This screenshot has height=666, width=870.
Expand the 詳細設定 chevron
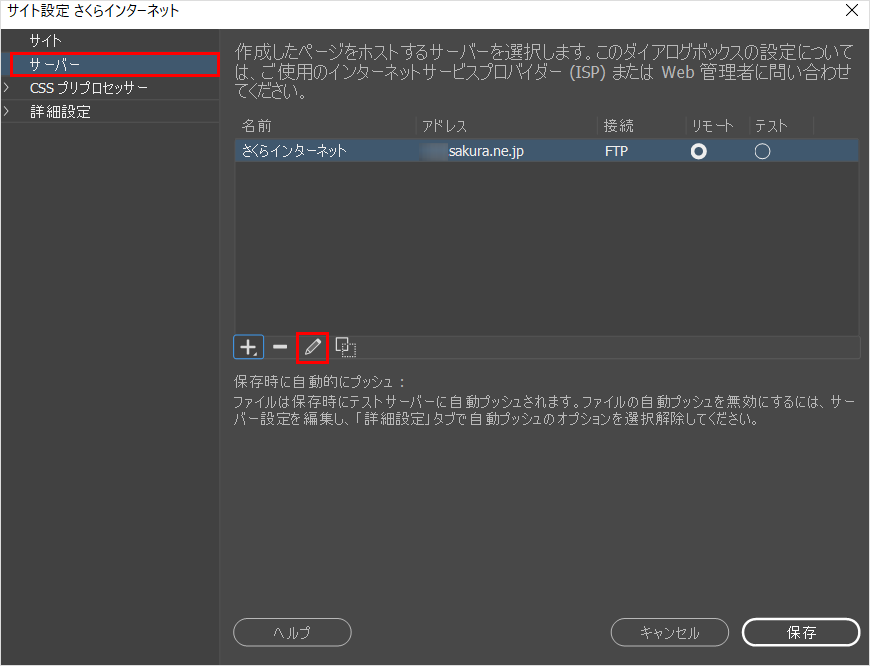pyautogui.click(x=8, y=112)
